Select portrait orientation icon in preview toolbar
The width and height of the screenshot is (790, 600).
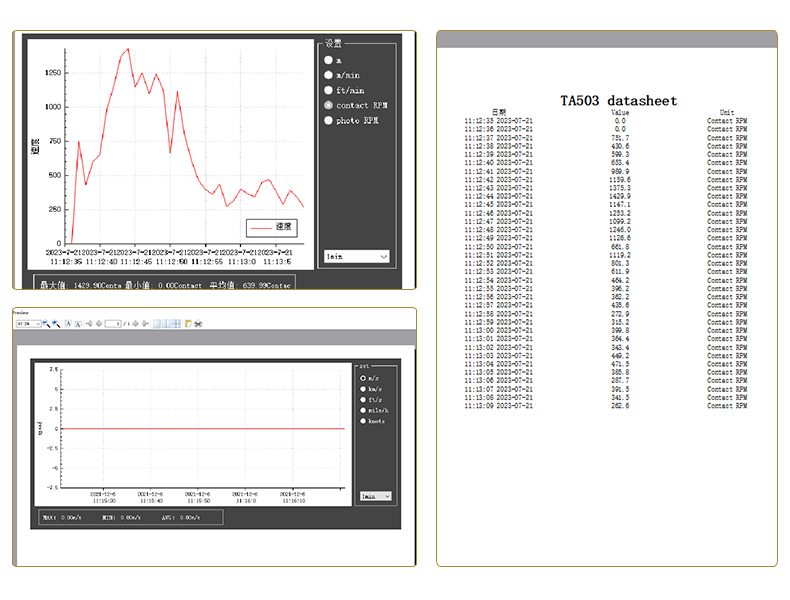pos(68,324)
